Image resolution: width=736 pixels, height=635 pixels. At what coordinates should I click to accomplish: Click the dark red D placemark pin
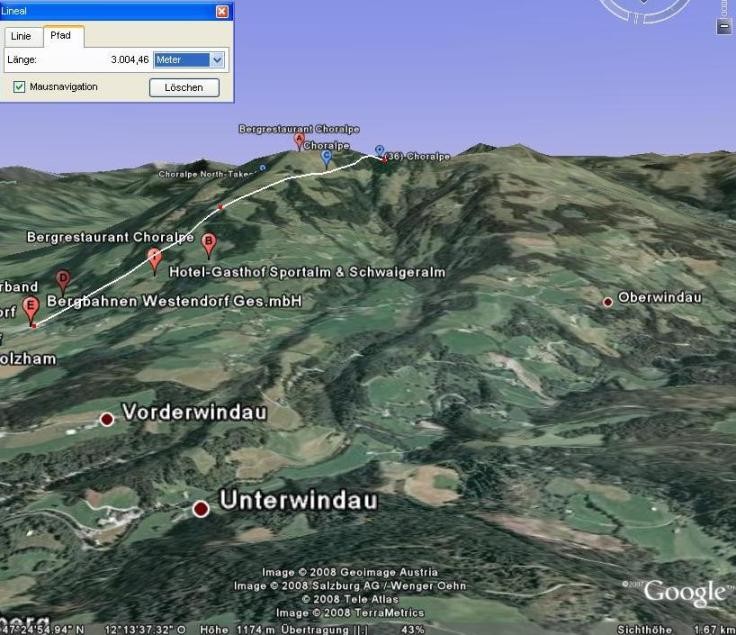63,279
